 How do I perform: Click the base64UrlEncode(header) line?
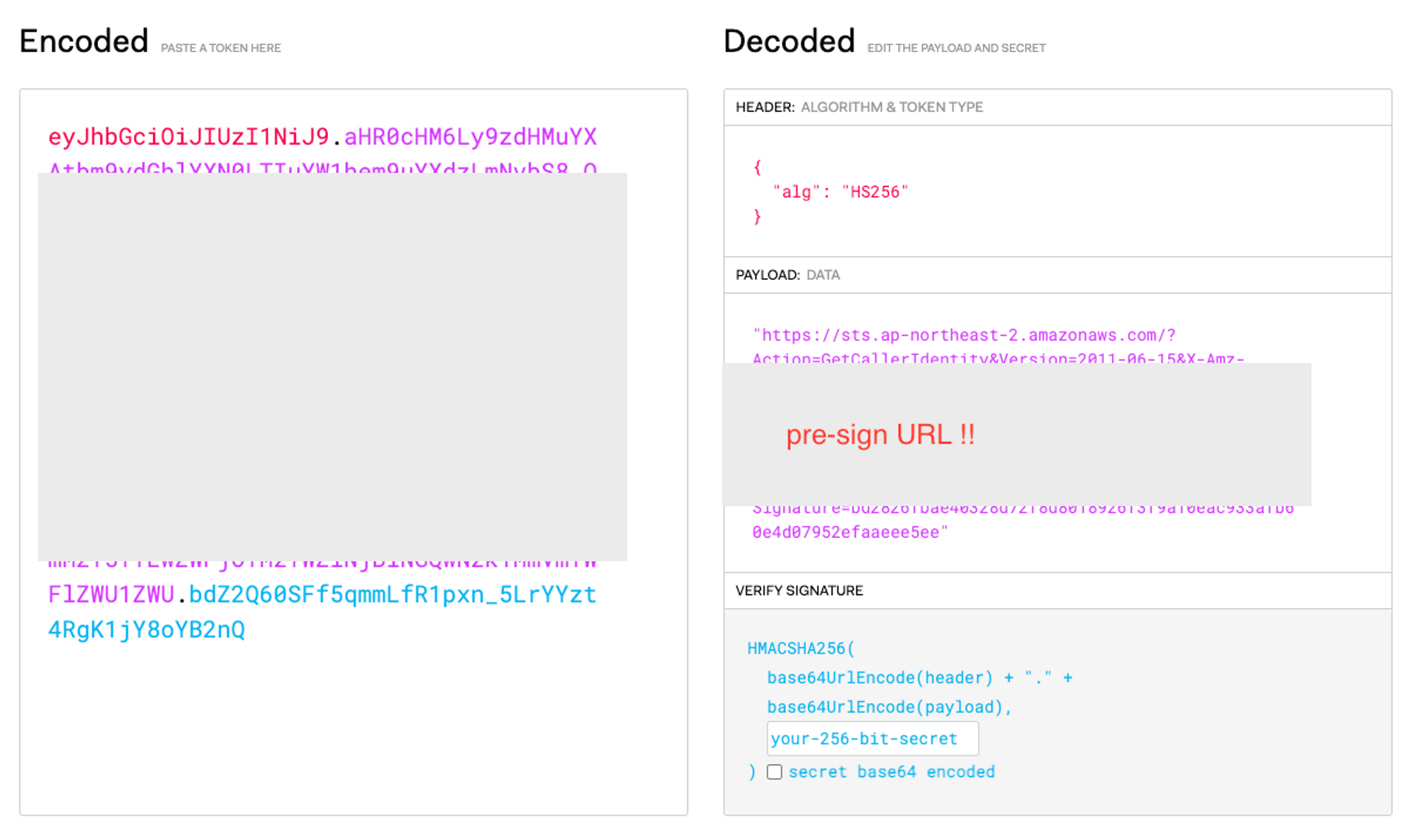click(x=880, y=678)
